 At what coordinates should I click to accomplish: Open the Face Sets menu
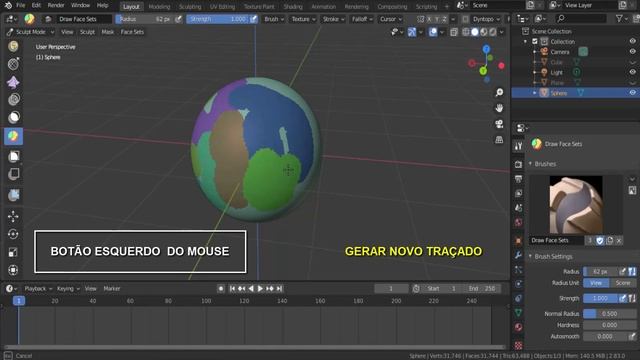tap(132, 32)
